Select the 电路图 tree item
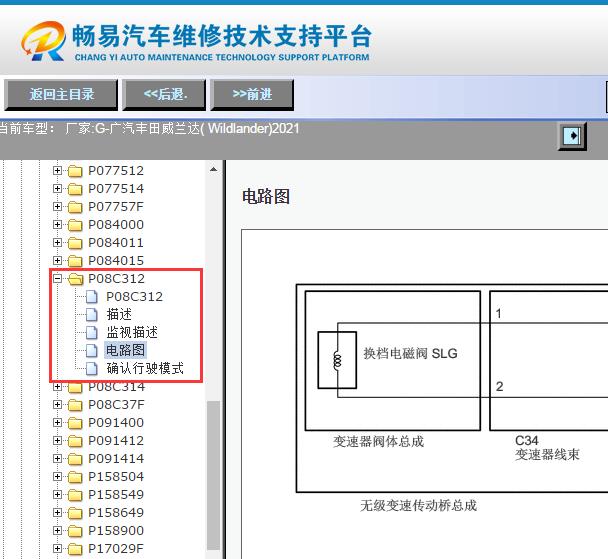 (x=125, y=350)
